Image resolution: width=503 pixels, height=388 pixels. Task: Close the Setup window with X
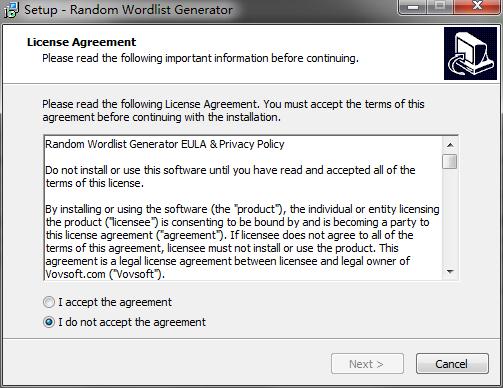click(x=477, y=7)
